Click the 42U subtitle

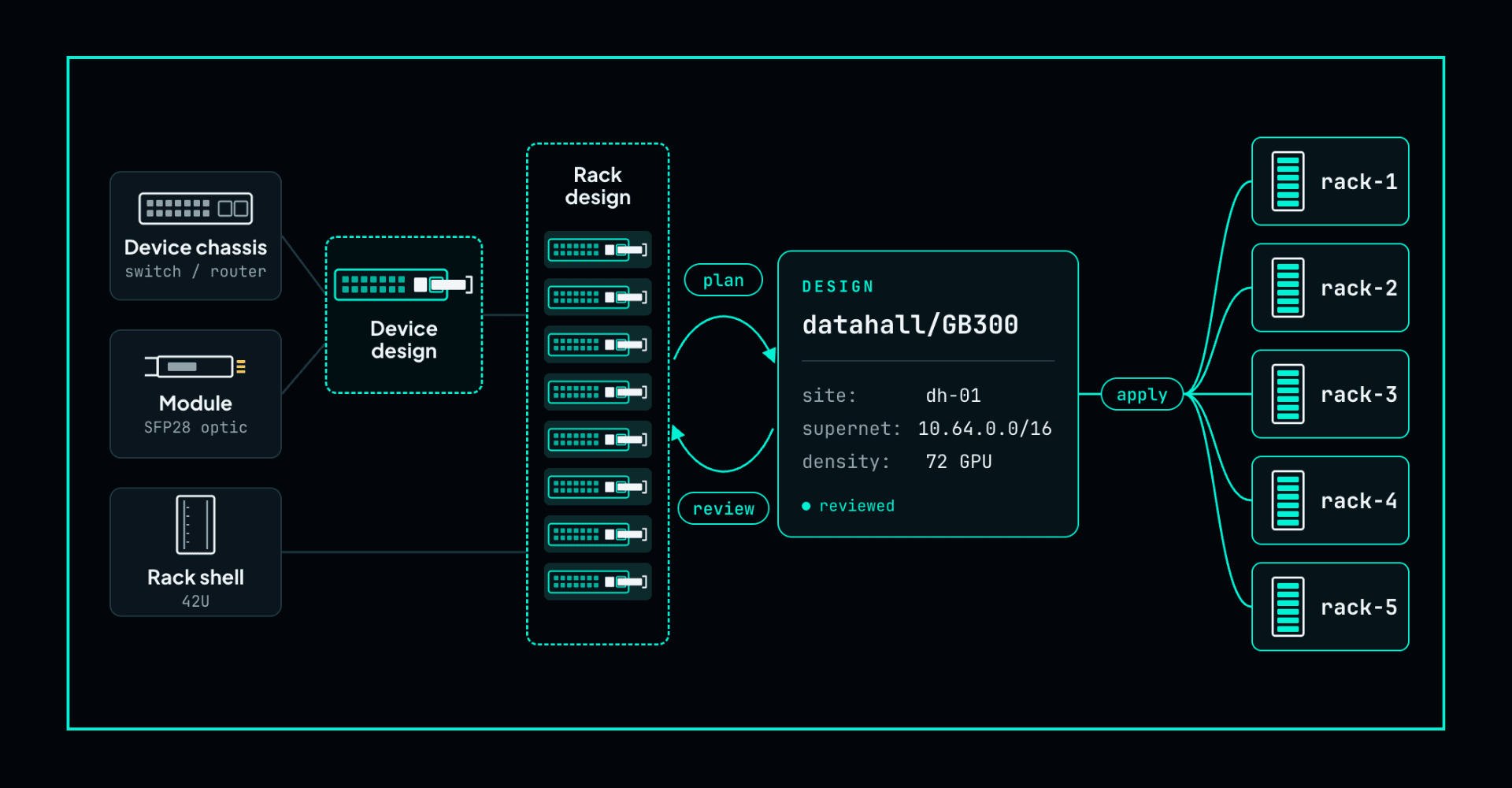click(195, 601)
